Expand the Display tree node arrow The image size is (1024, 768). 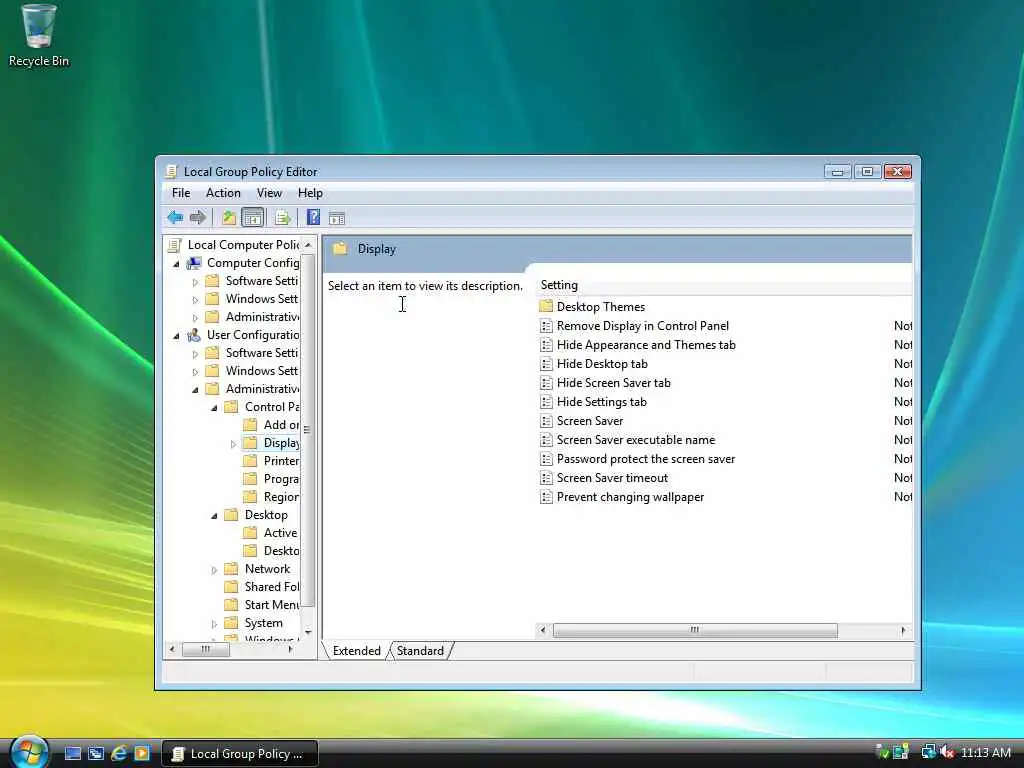tap(233, 444)
